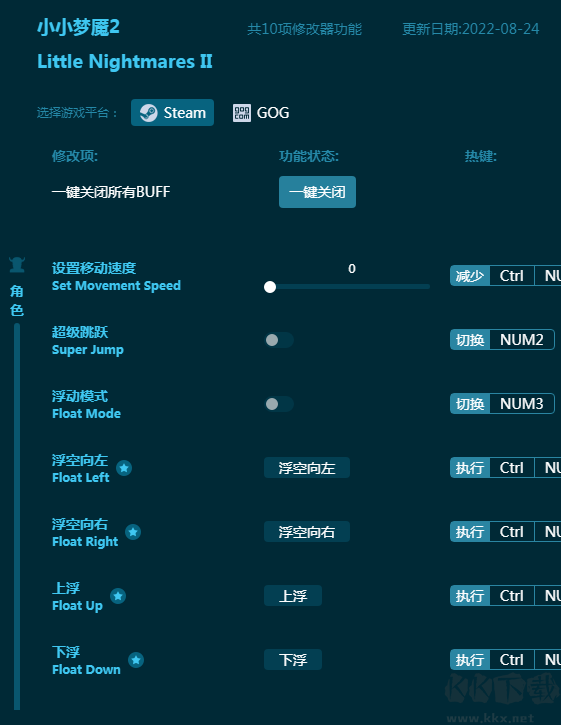Enable the Super Jump toggle
The width and height of the screenshot is (561, 725).
pyautogui.click(x=278, y=340)
